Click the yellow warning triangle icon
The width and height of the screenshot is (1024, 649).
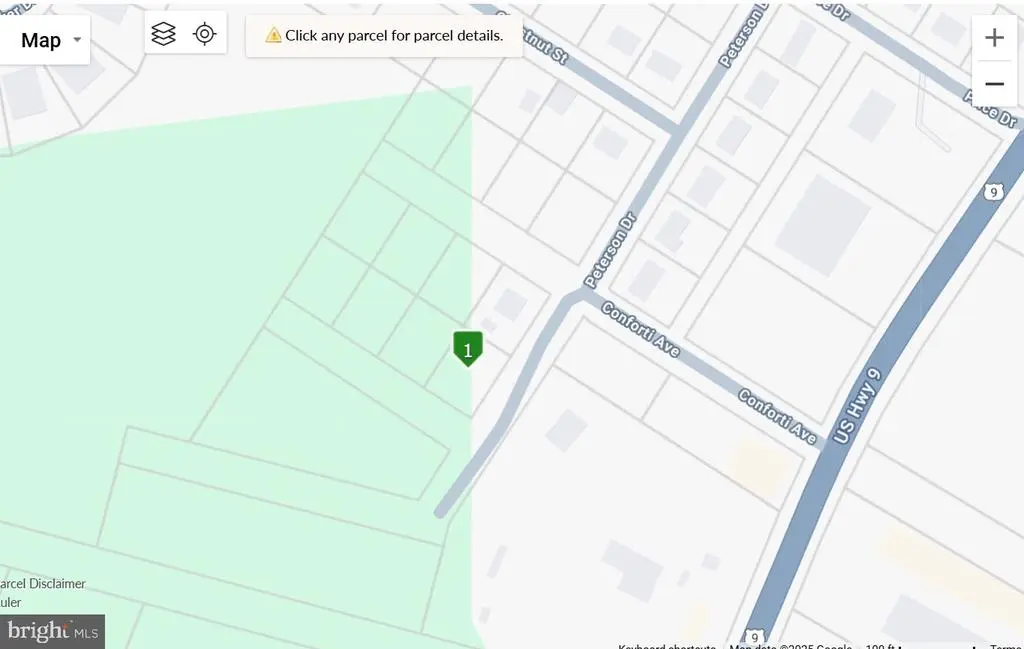click(273, 35)
